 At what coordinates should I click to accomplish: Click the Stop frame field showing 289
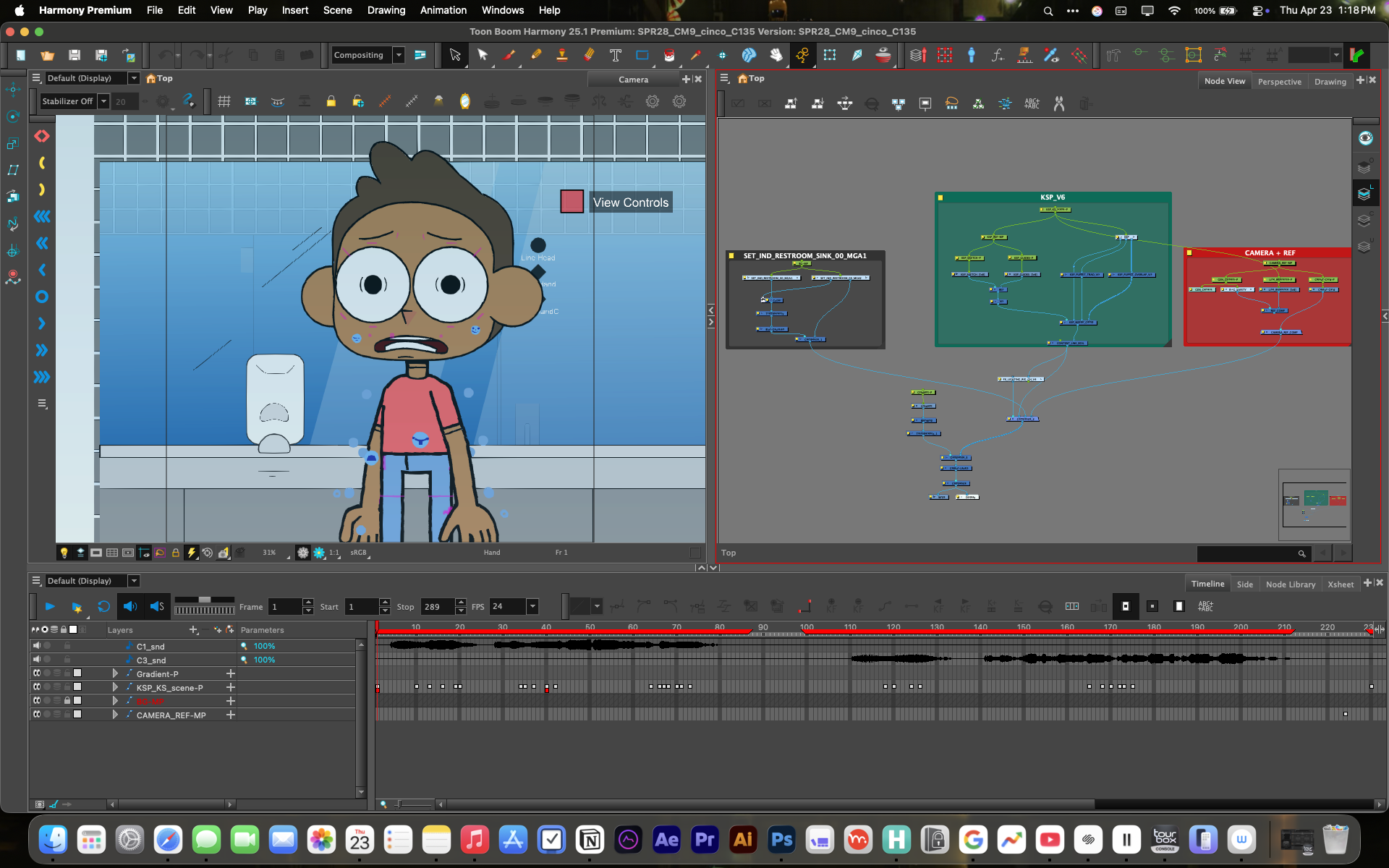(x=438, y=607)
